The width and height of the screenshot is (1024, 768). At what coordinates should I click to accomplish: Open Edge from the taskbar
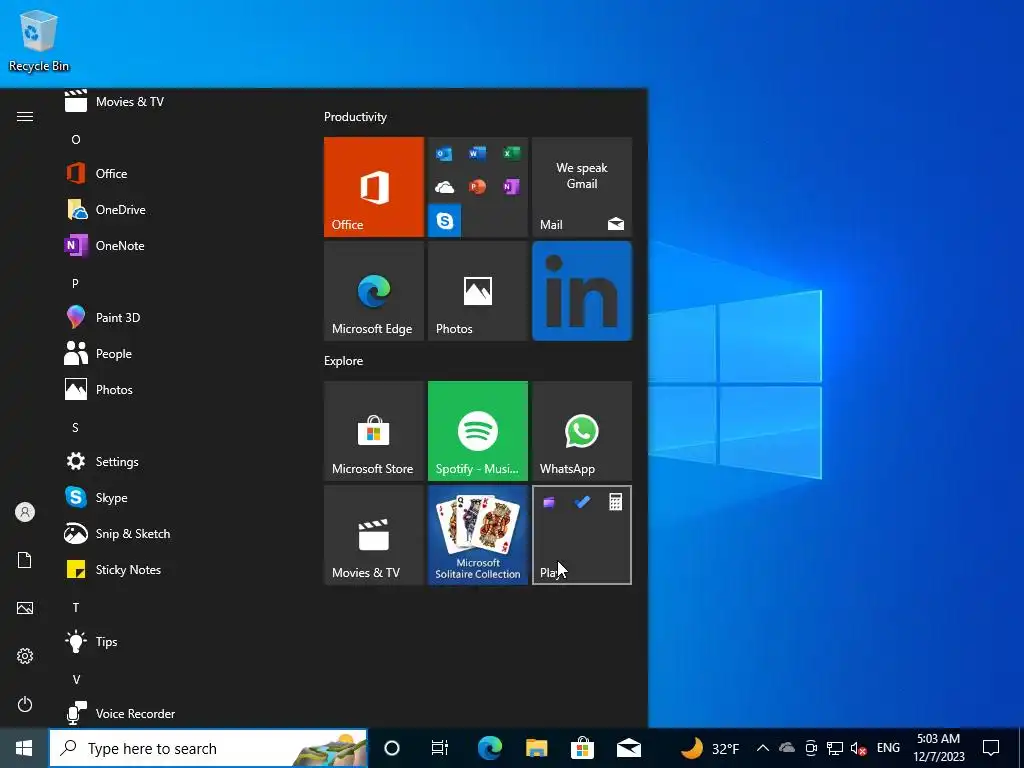(x=489, y=748)
